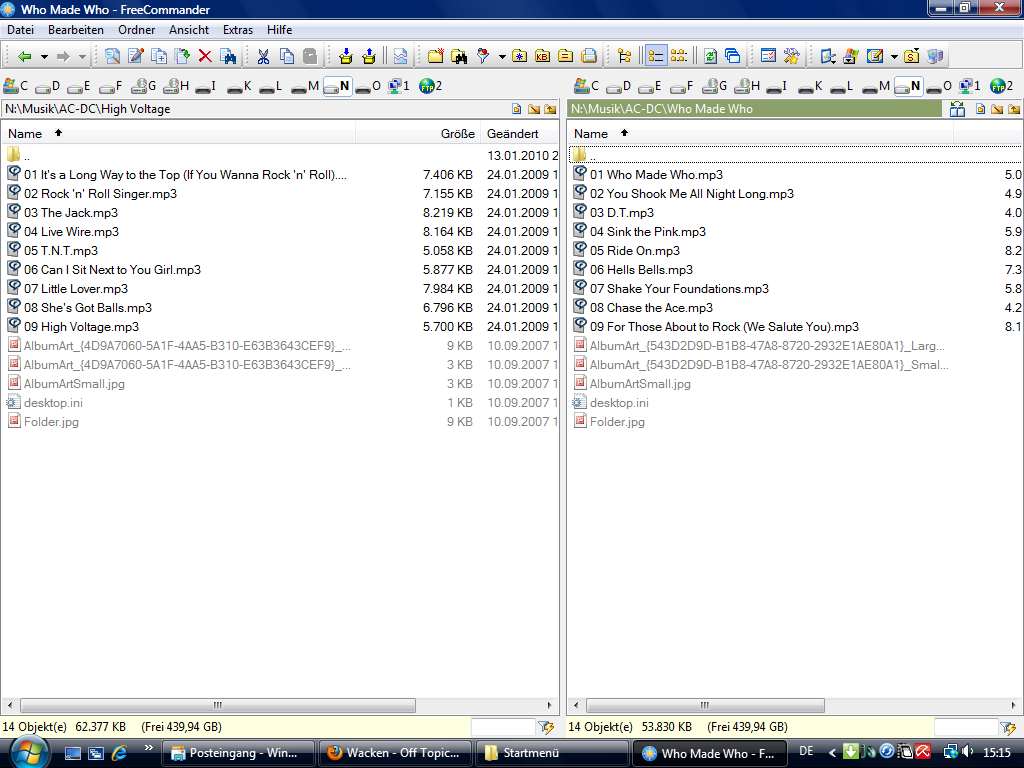Image resolution: width=1024 pixels, height=768 pixels.
Task: Toggle the details list view mode
Action: [x=655, y=56]
